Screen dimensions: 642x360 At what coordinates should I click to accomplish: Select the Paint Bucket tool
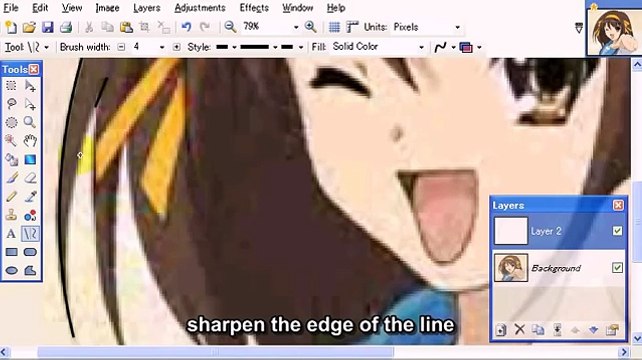click(11, 159)
